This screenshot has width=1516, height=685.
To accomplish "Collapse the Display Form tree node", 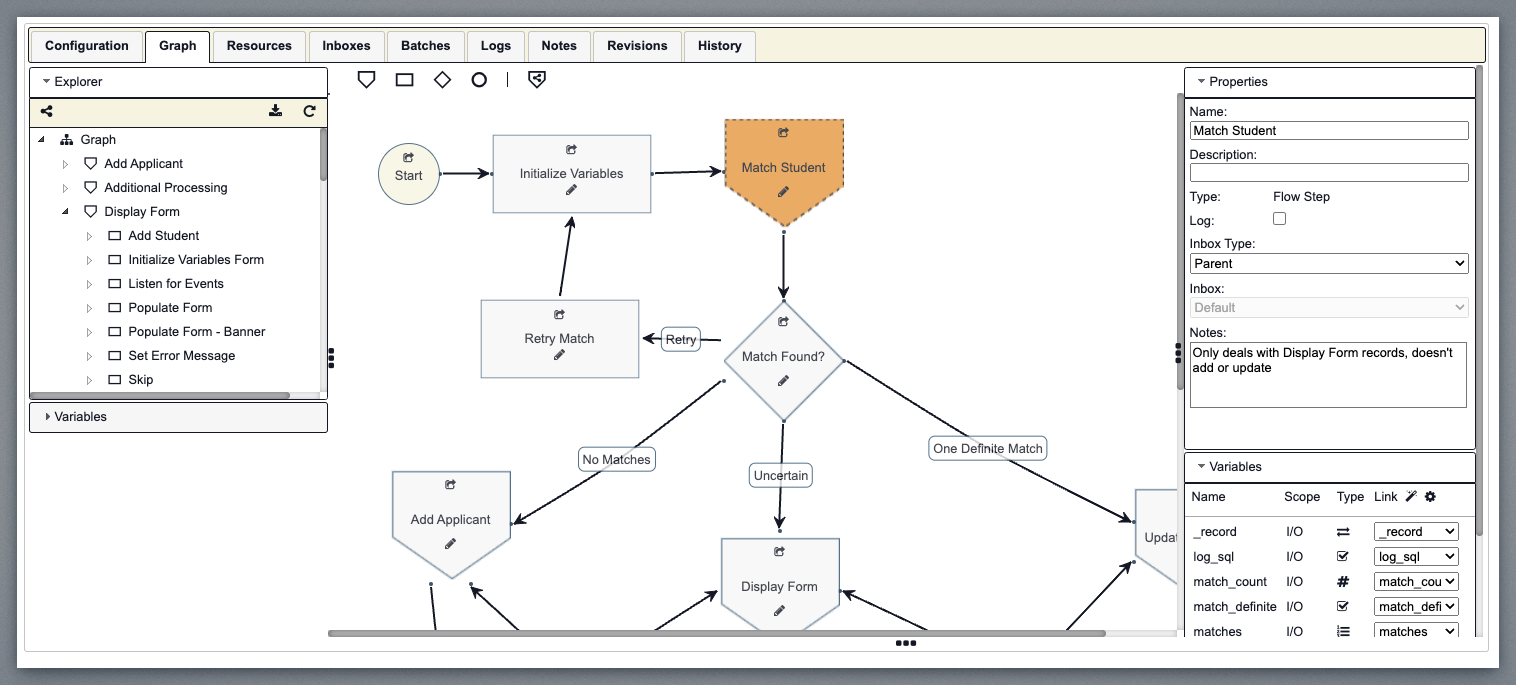I will (66, 212).
